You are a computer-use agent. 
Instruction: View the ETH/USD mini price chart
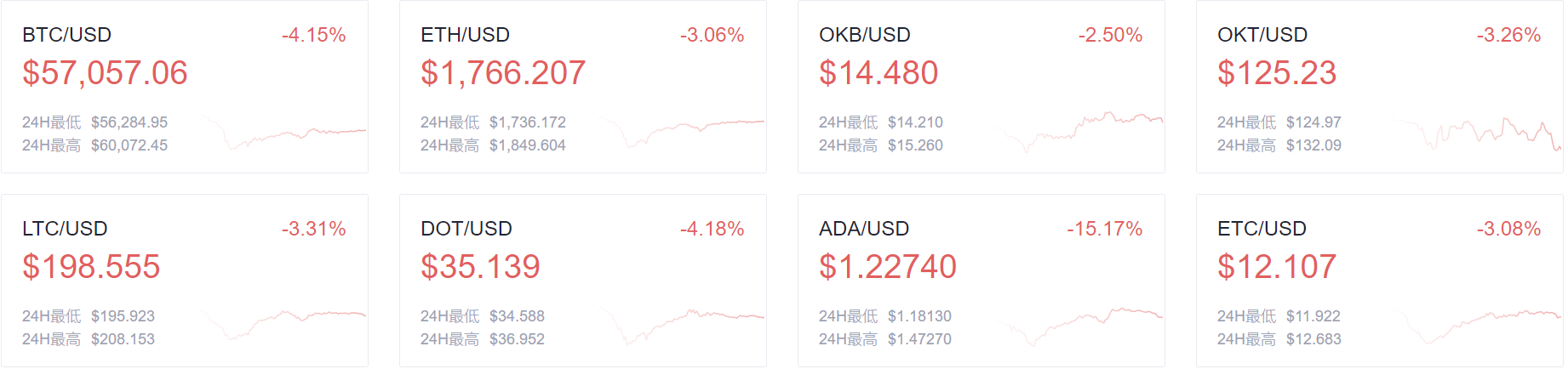tap(681, 133)
